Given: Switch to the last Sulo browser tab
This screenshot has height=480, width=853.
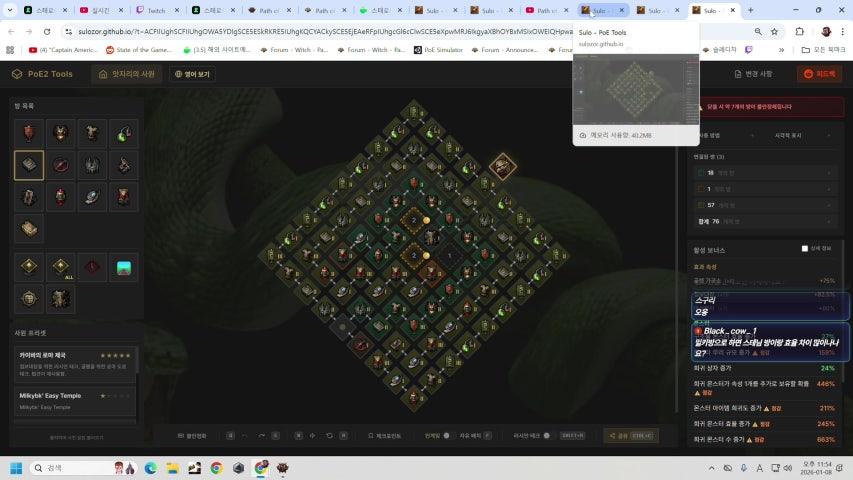Looking at the screenshot, I should coord(712,10).
